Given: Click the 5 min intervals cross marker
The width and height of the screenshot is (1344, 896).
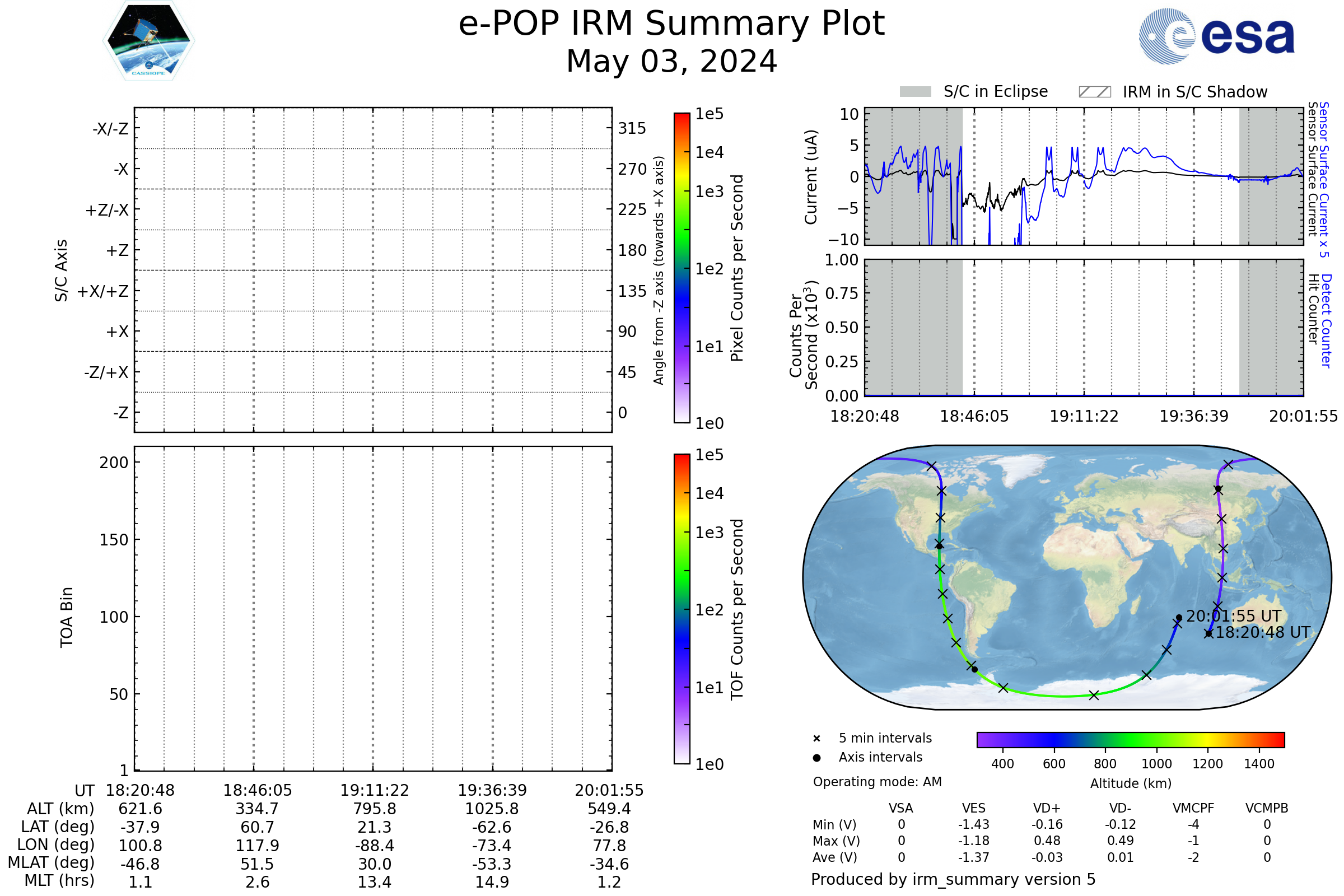Looking at the screenshot, I should (x=816, y=739).
